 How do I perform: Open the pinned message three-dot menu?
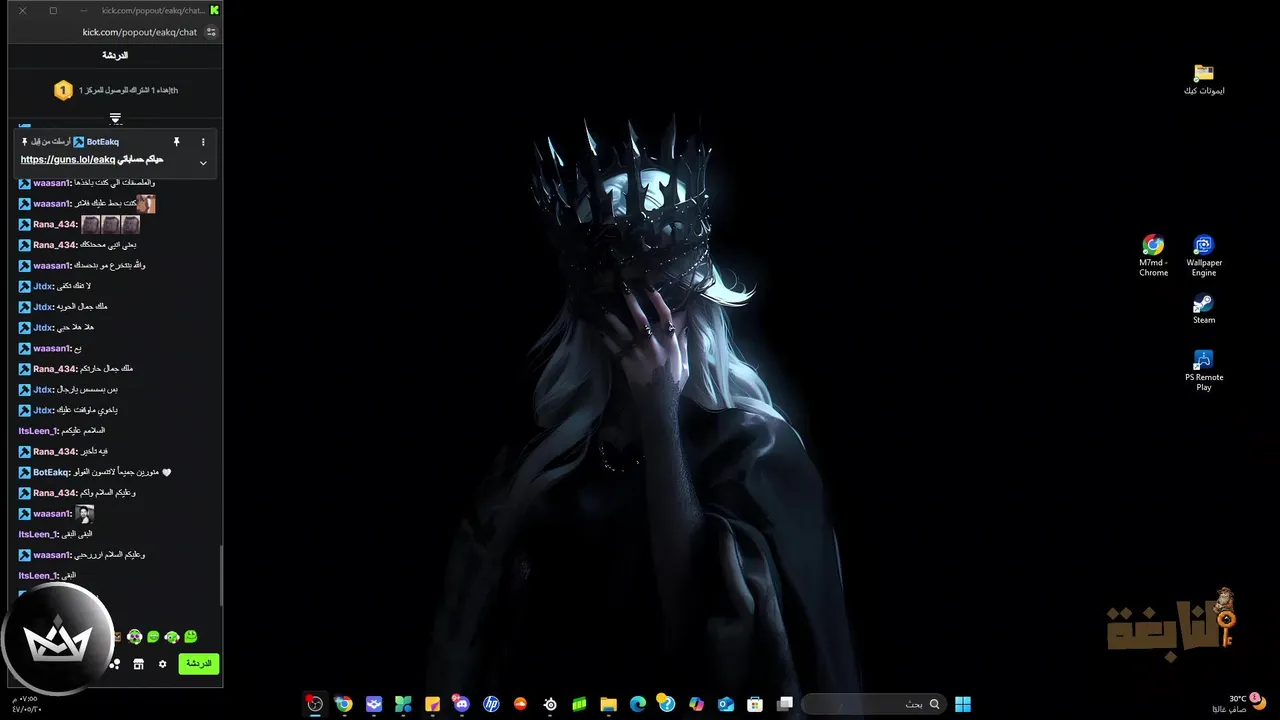pos(203,142)
